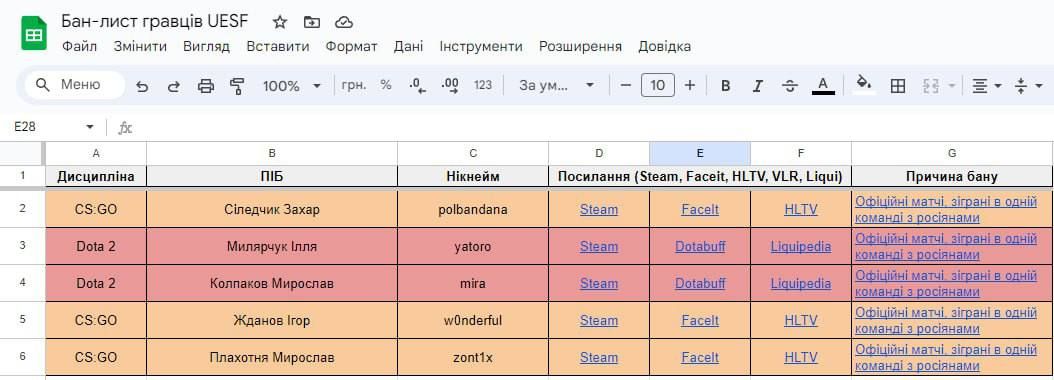Open the Формат menu
Image resolution: width=1054 pixels, height=380 pixels.
coord(352,46)
